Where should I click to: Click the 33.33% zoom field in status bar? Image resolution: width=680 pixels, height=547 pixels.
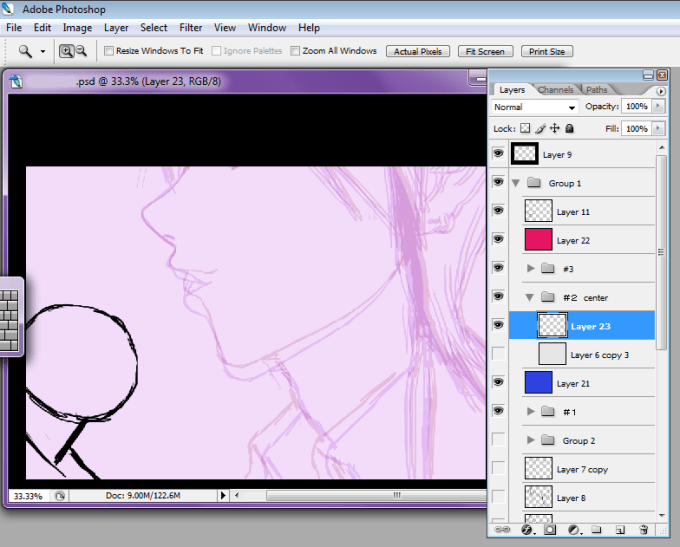28,496
